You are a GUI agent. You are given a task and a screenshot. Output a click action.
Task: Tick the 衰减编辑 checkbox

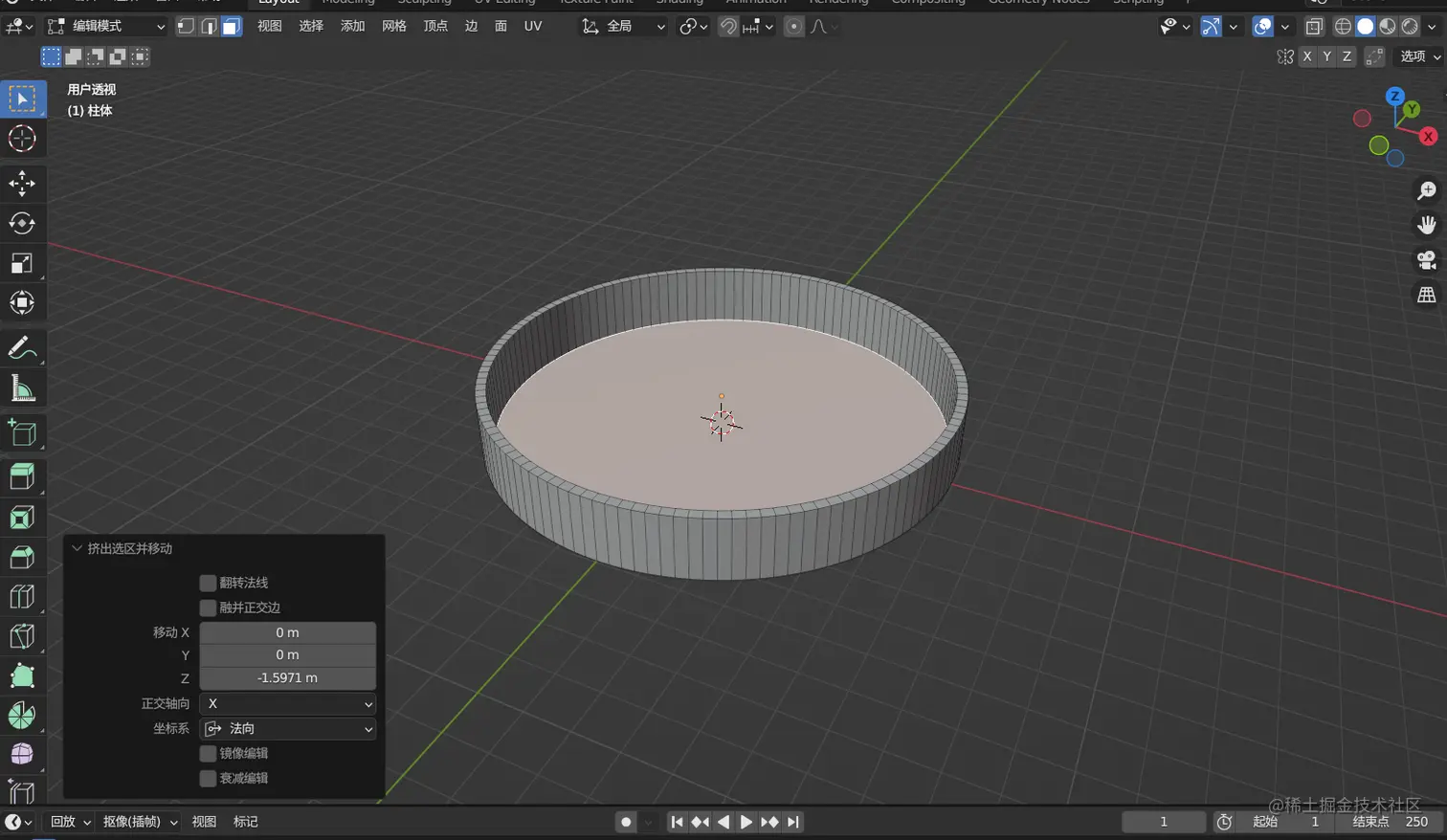point(208,778)
